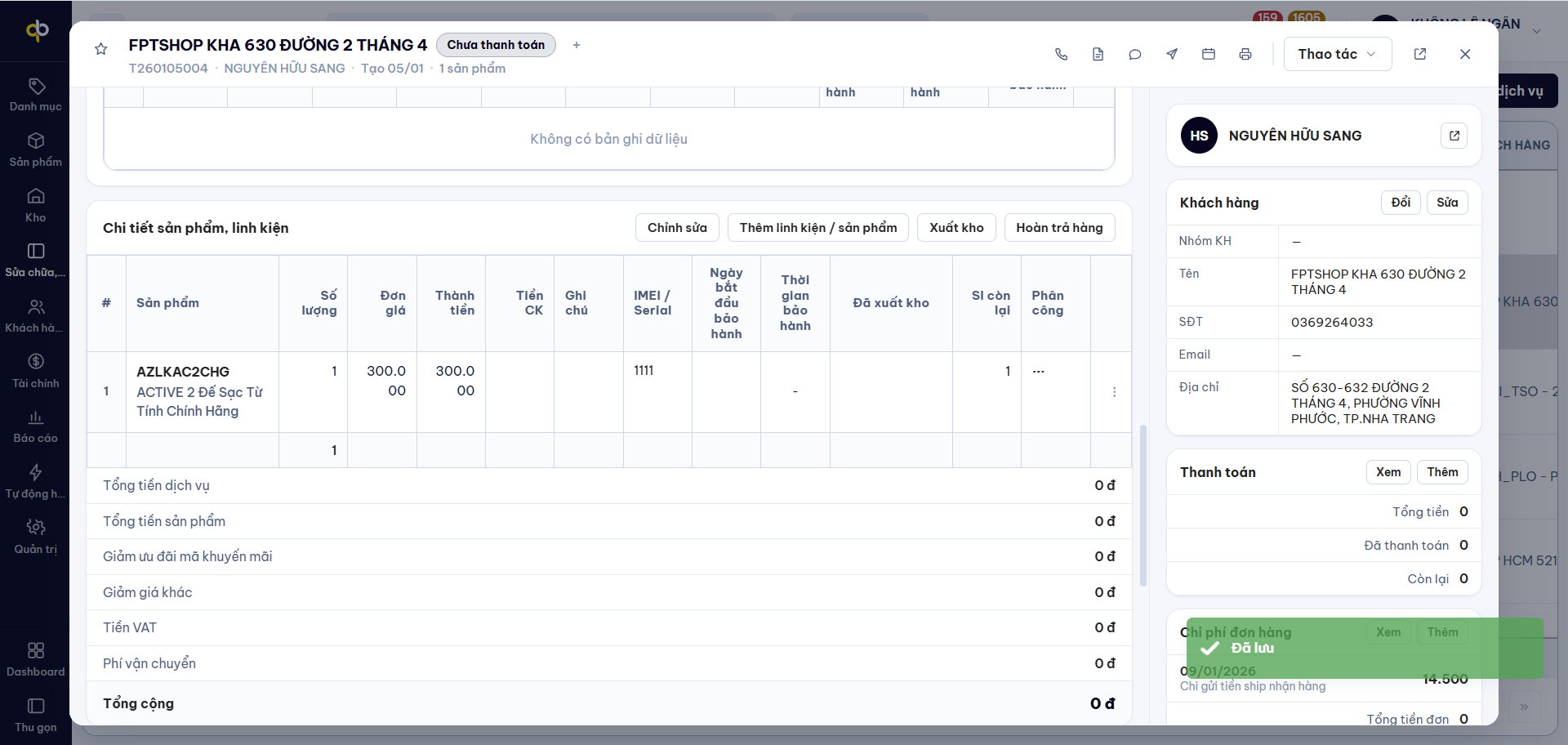Open order in new window icon
The width and height of the screenshot is (1568, 745).
(1420, 54)
